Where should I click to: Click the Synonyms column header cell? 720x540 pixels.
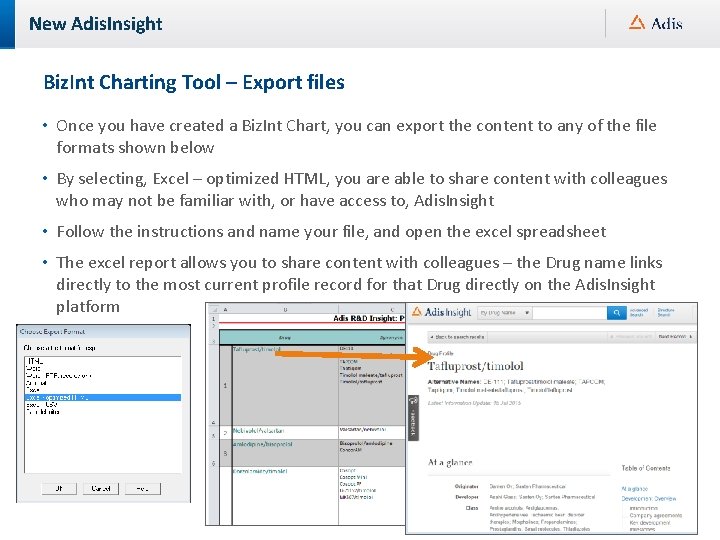(372, 338)
